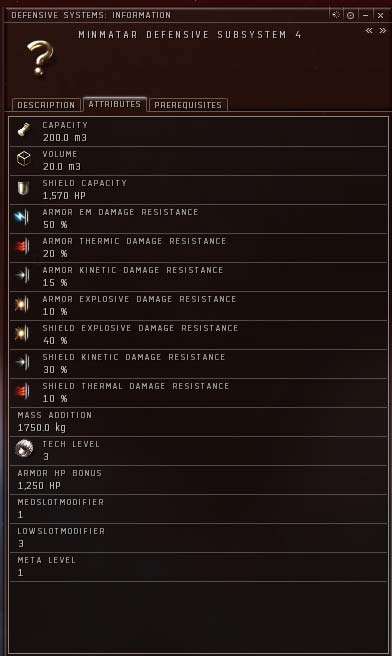The image size is (392, 656).
Task: Open the Description tab
Action: point(46,105)
